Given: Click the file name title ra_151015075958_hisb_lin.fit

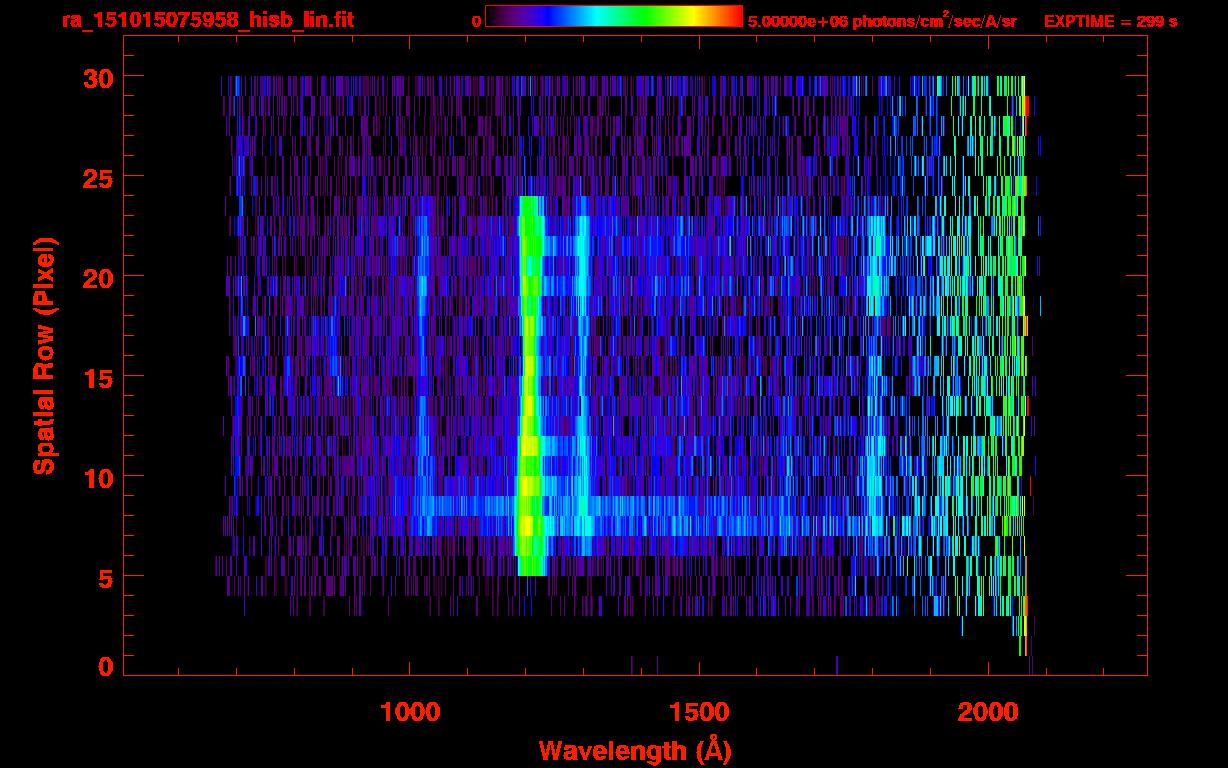Looking at the screenshot, I should [x=207, y=20].
